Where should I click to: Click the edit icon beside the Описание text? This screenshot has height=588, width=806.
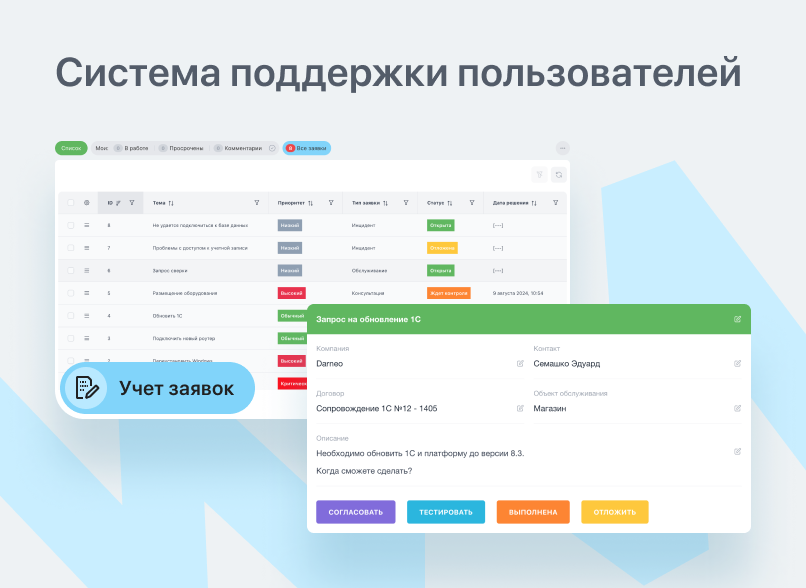coord(737,451)
